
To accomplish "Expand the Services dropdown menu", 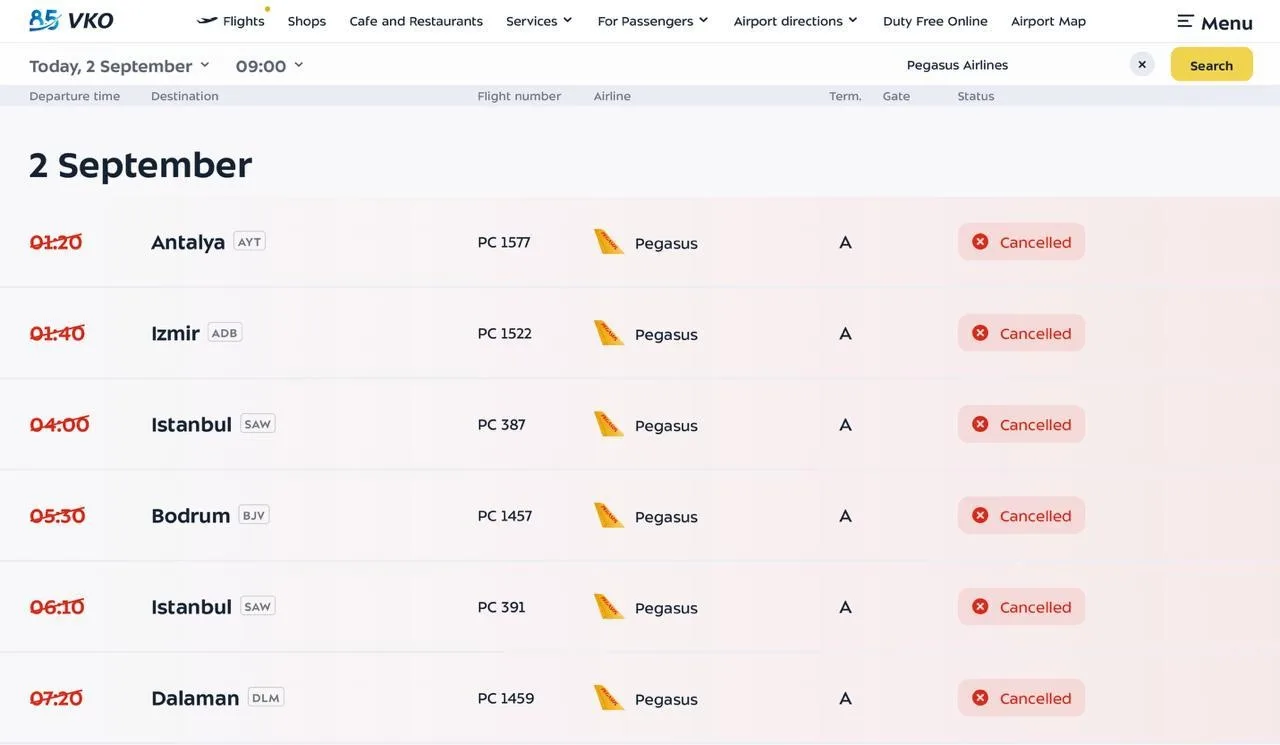I will [539, 21].
